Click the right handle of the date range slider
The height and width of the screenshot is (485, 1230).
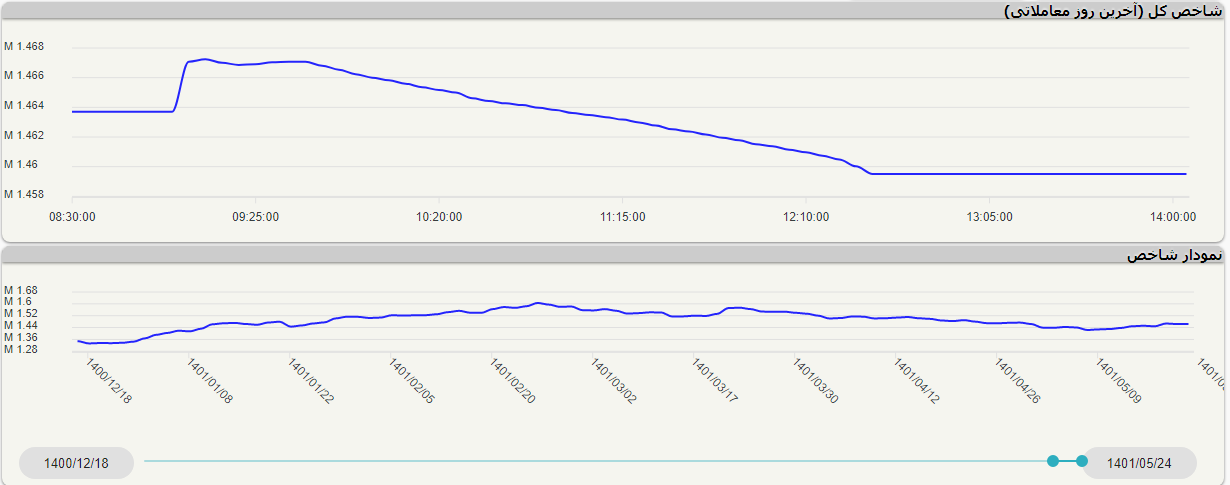coord(1081,461)
